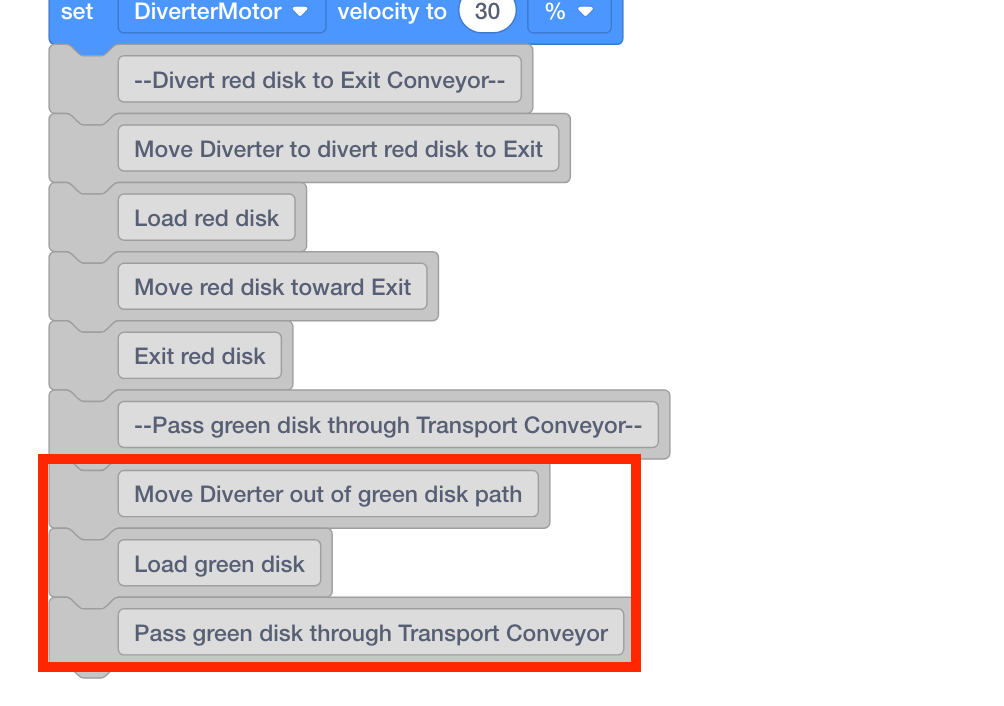1004x706 pixels.
Task: Edit the 'Load green disk' comment text
Action: coord(219,564)
